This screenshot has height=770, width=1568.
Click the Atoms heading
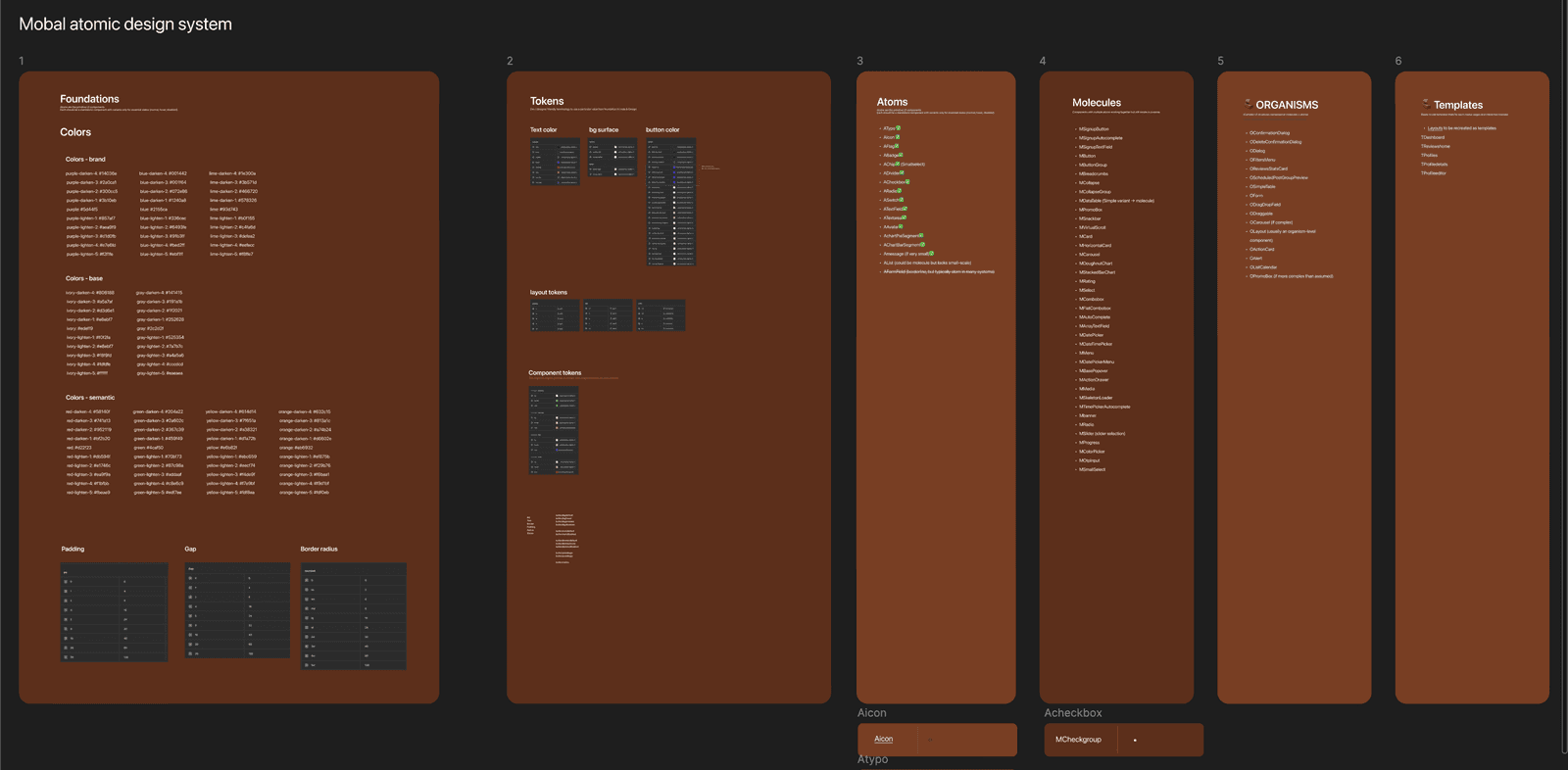[x=892, y=102]
